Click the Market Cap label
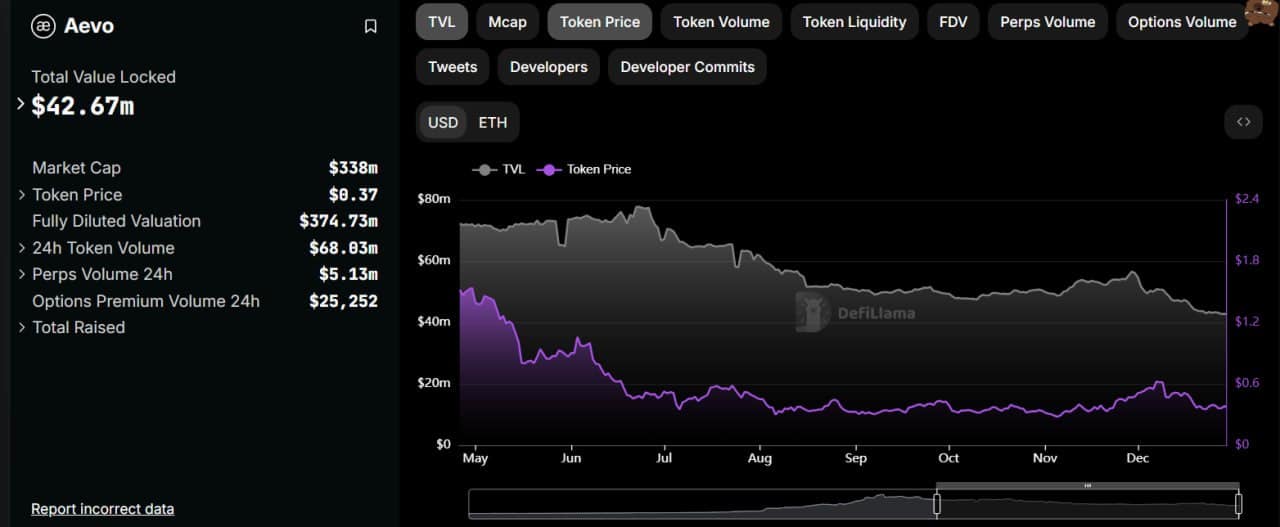 click(76, 168)
